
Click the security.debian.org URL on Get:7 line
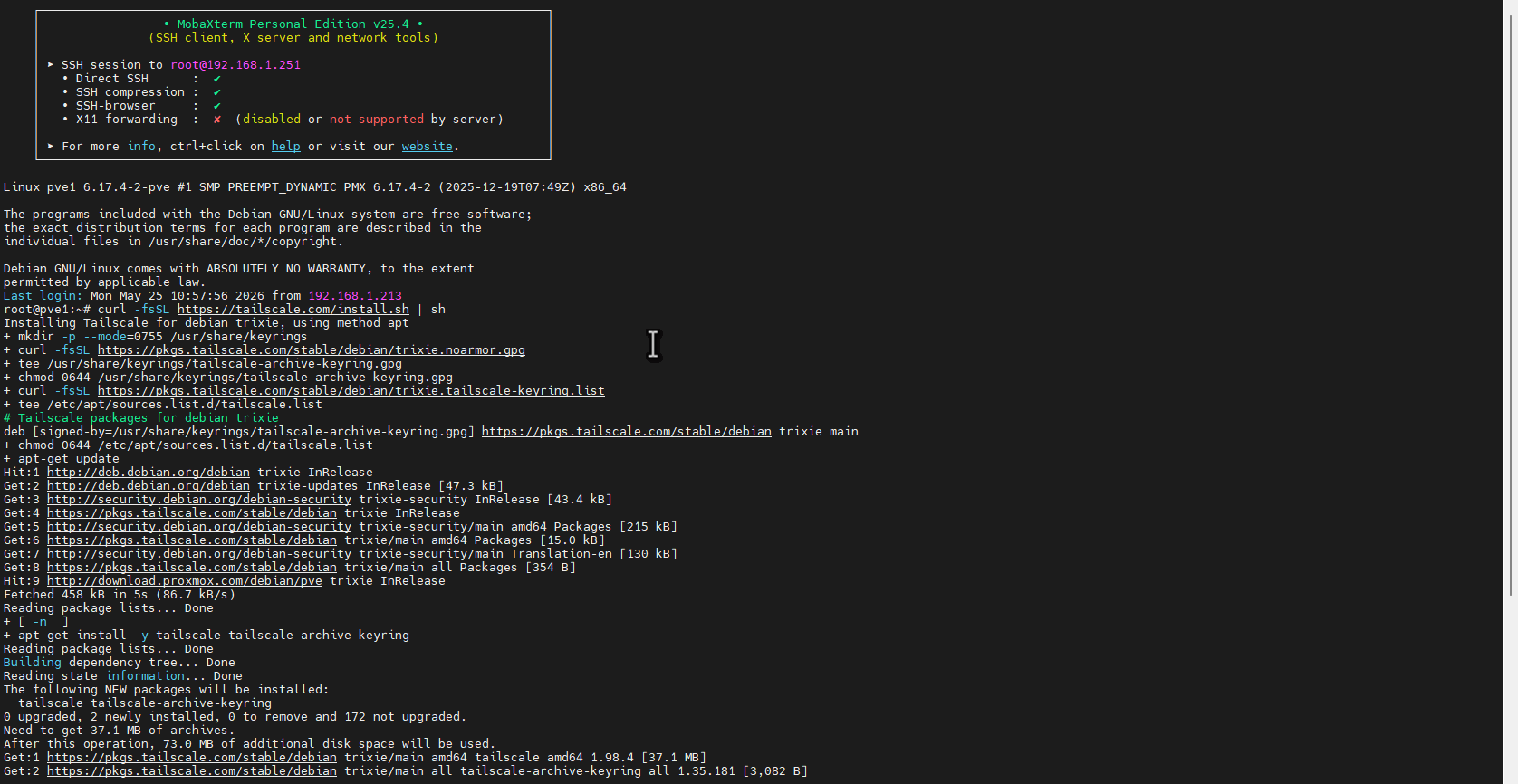(199, 554)
